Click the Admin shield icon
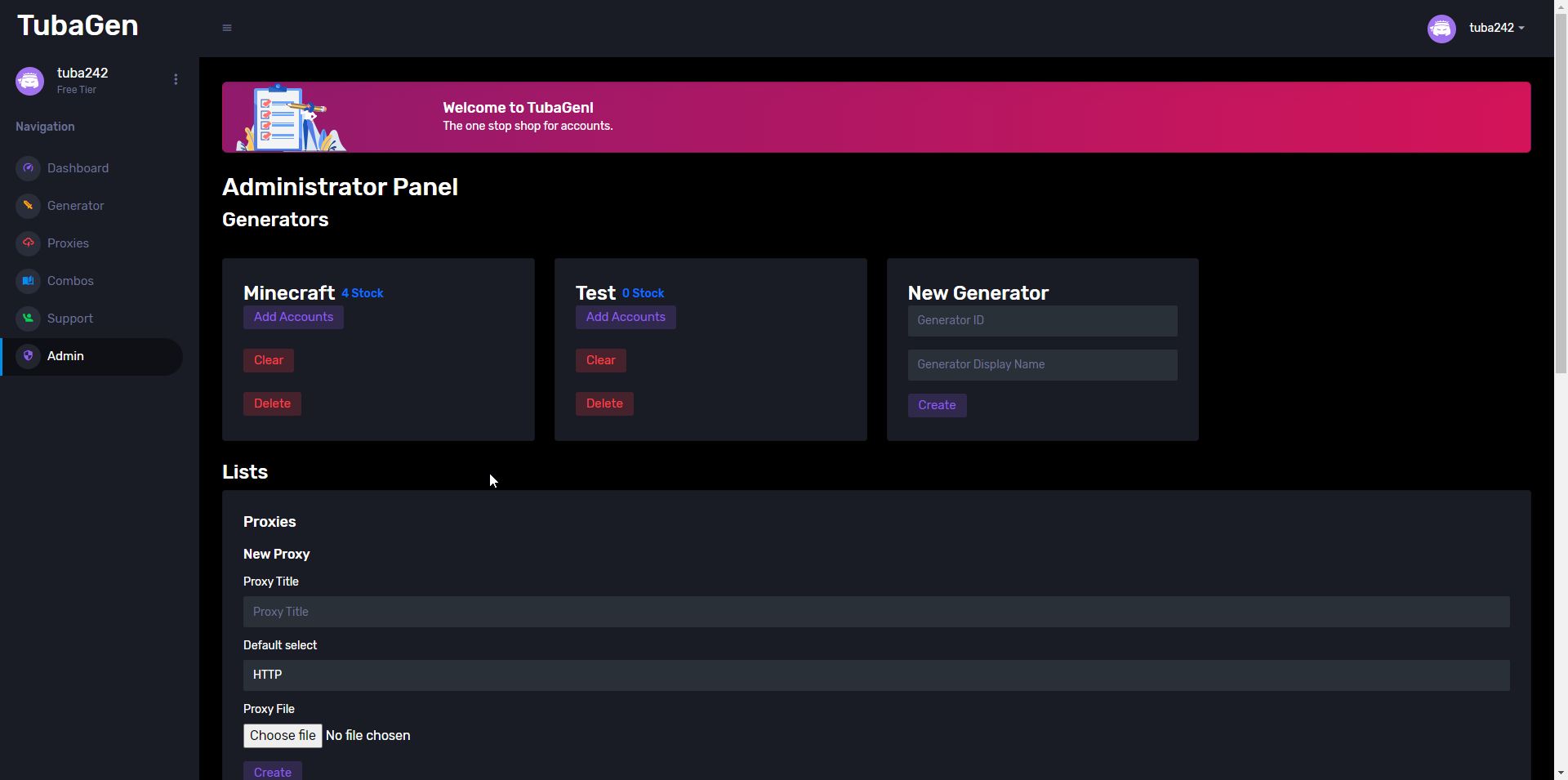 pyautogui.click(x=29, y=356)
